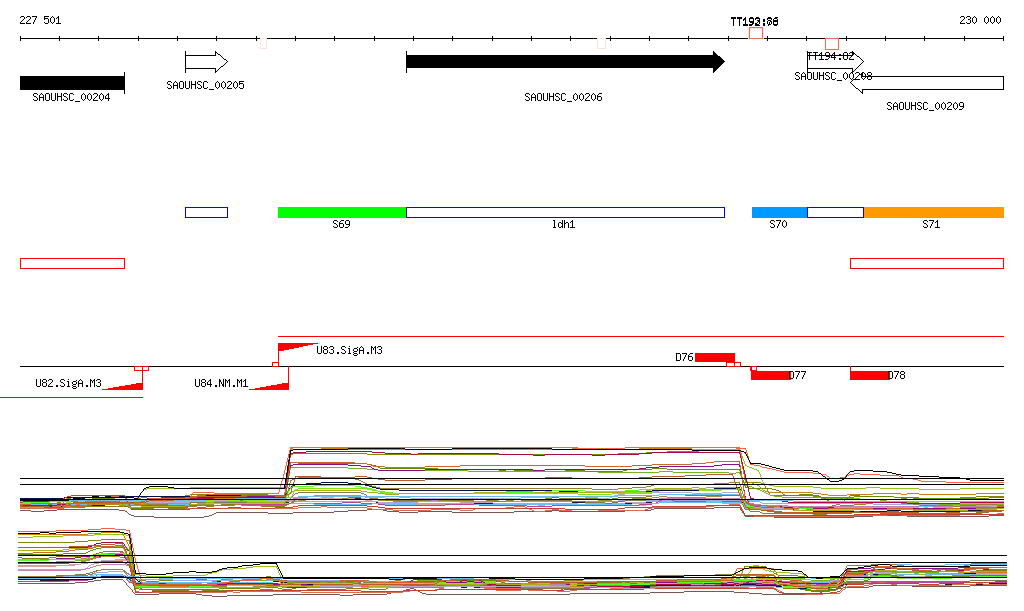The image size is (1024, 611).
Task: Click the green S69 segment
Action: (341, 212)
